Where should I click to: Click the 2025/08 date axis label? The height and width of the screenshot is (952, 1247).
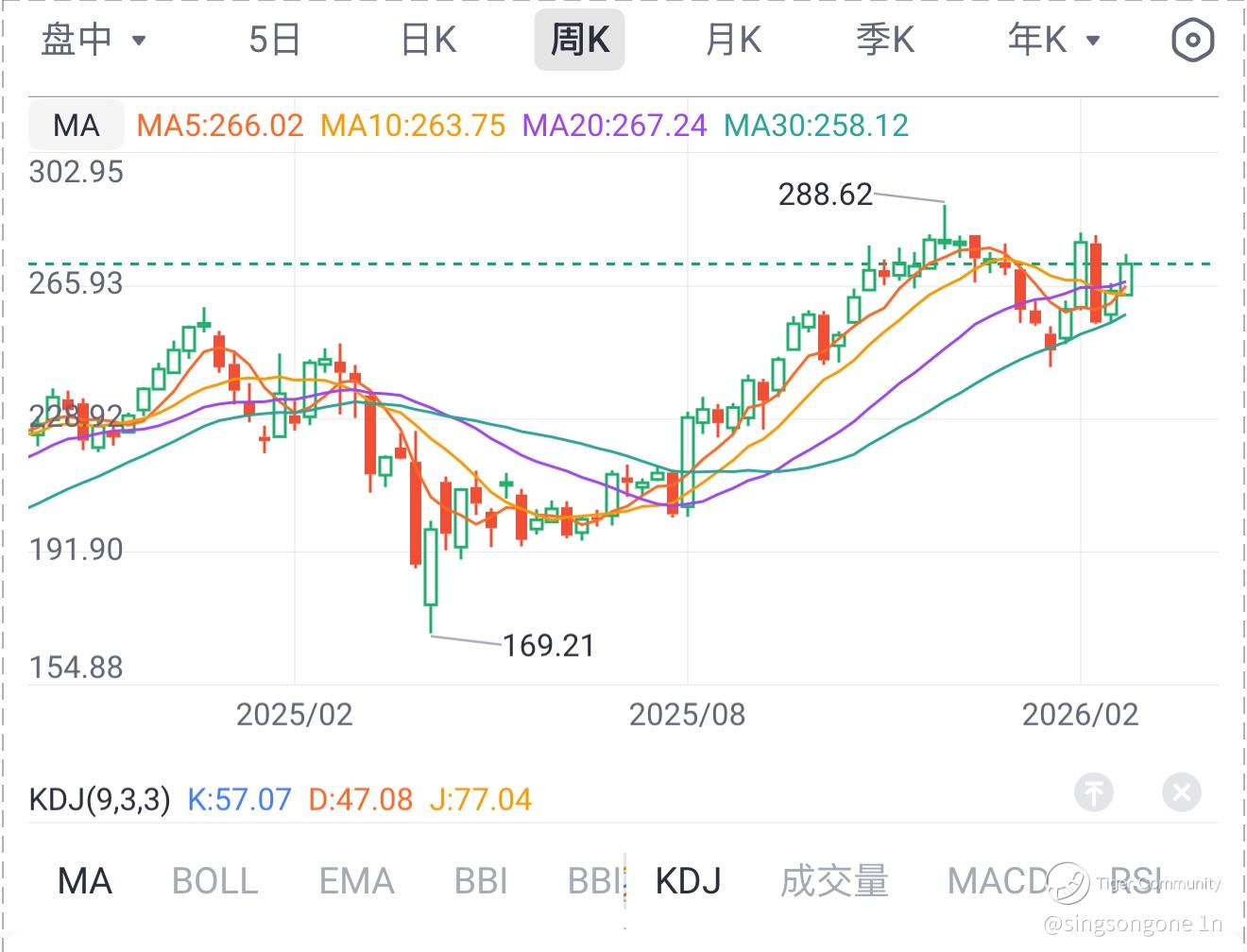688,714
